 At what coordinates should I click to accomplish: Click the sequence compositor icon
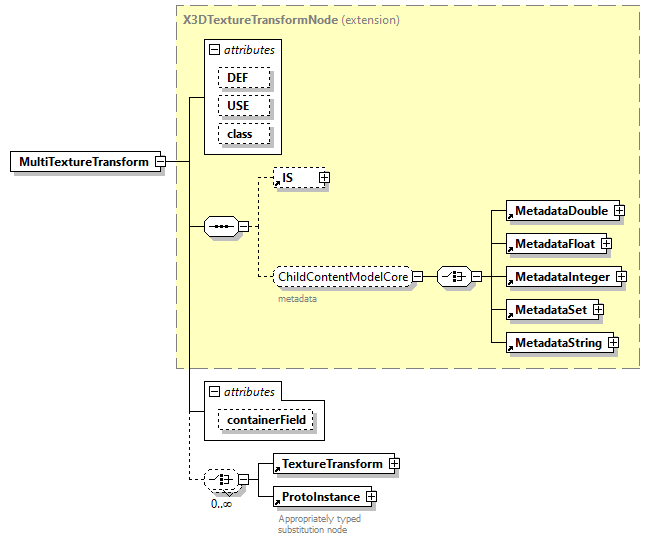220,228
